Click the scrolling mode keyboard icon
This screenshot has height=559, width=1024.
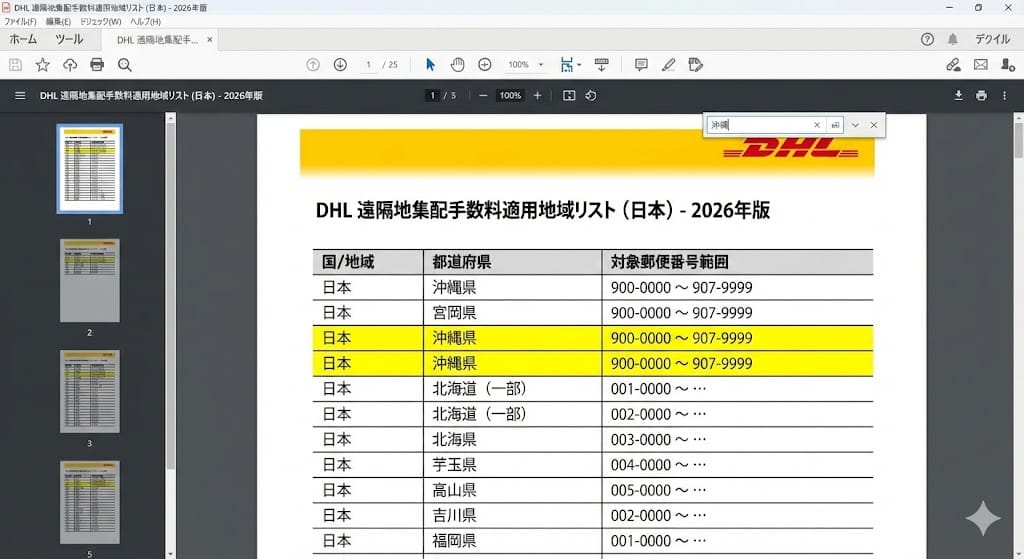pyautogui.click(x=601, y=65)
